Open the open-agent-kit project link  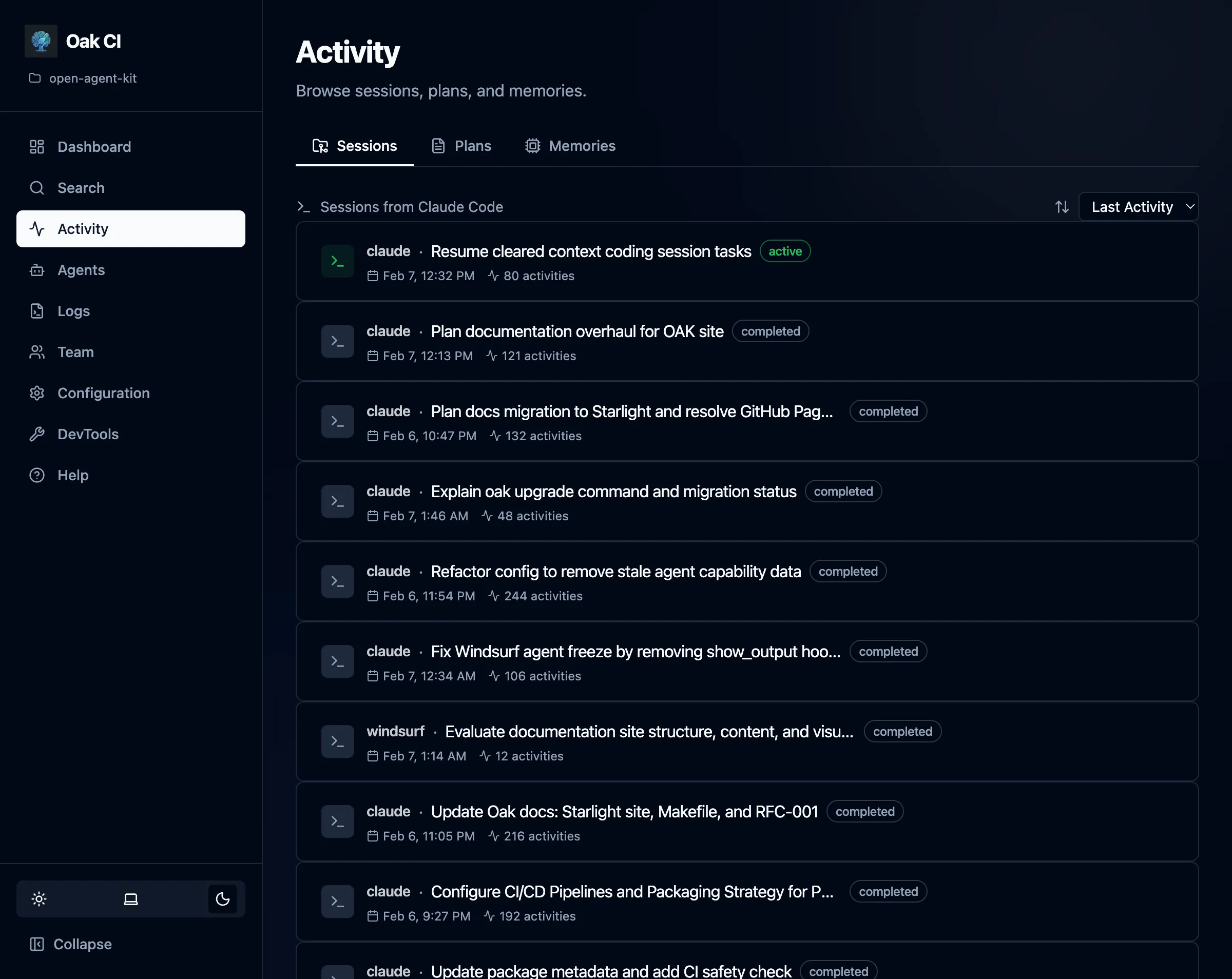93,79
